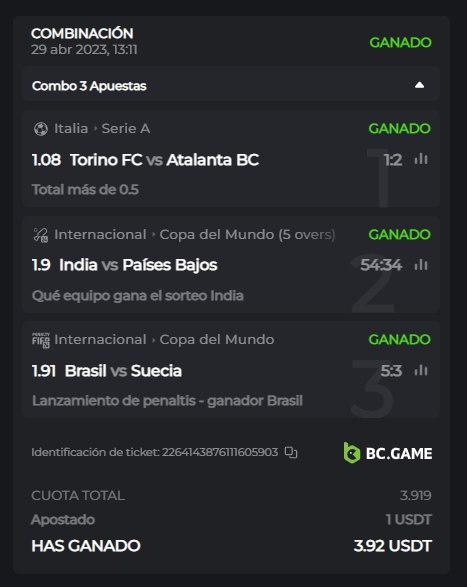Click the cricket sport icon
This screenshot has width=467, height=587.
pos(41,235)
